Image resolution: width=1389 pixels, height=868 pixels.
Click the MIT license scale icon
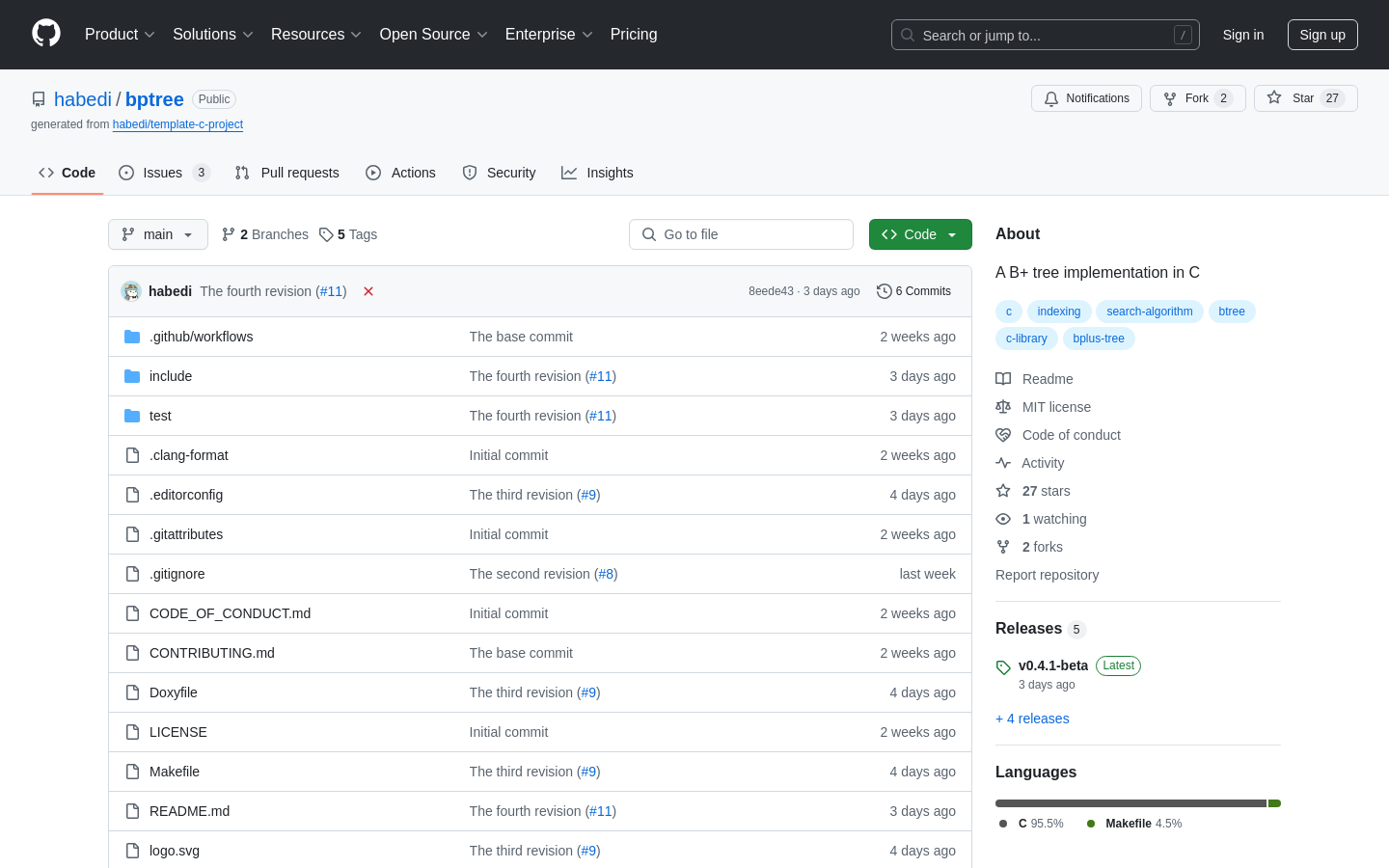[x=1003, y=407]
